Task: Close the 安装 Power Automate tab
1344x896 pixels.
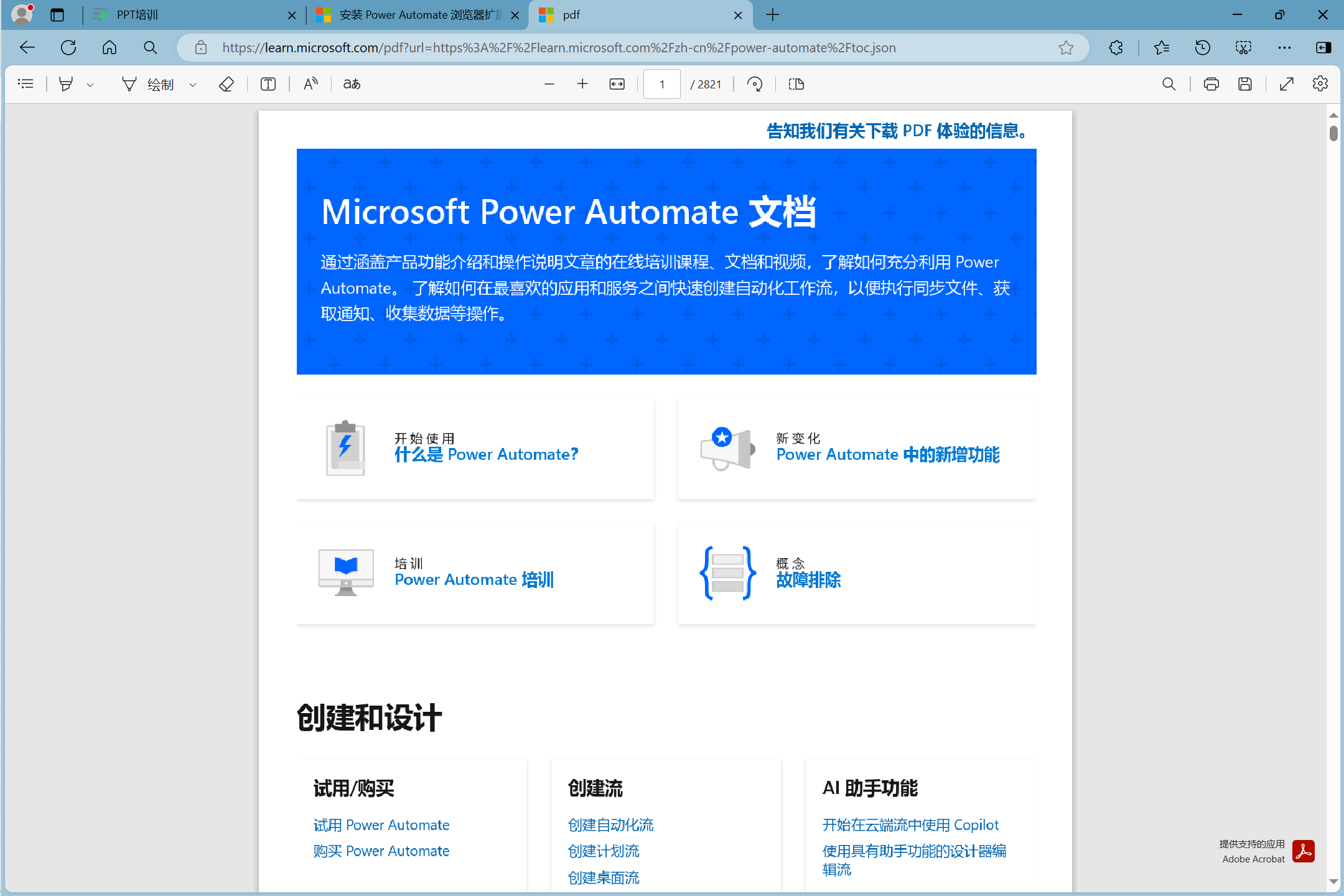Action: tap(515, 16)
